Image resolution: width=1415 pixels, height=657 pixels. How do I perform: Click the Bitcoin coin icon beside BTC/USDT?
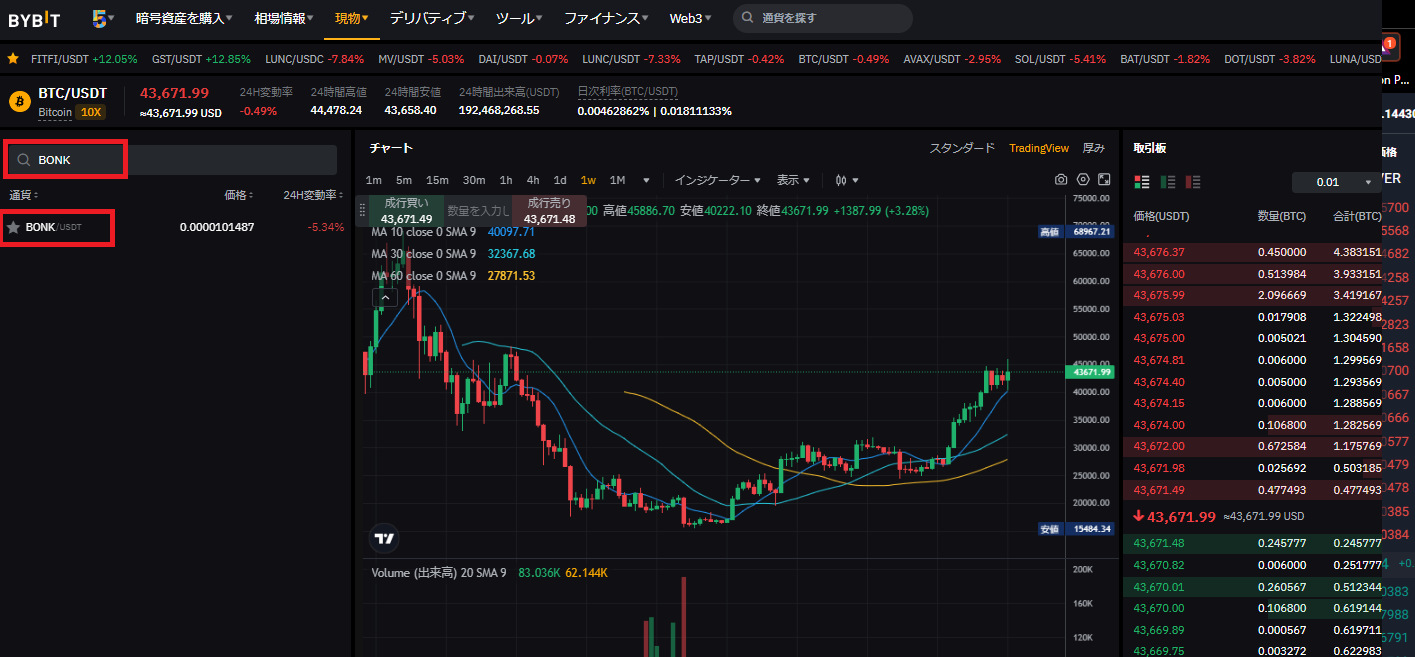coord(19,101)
